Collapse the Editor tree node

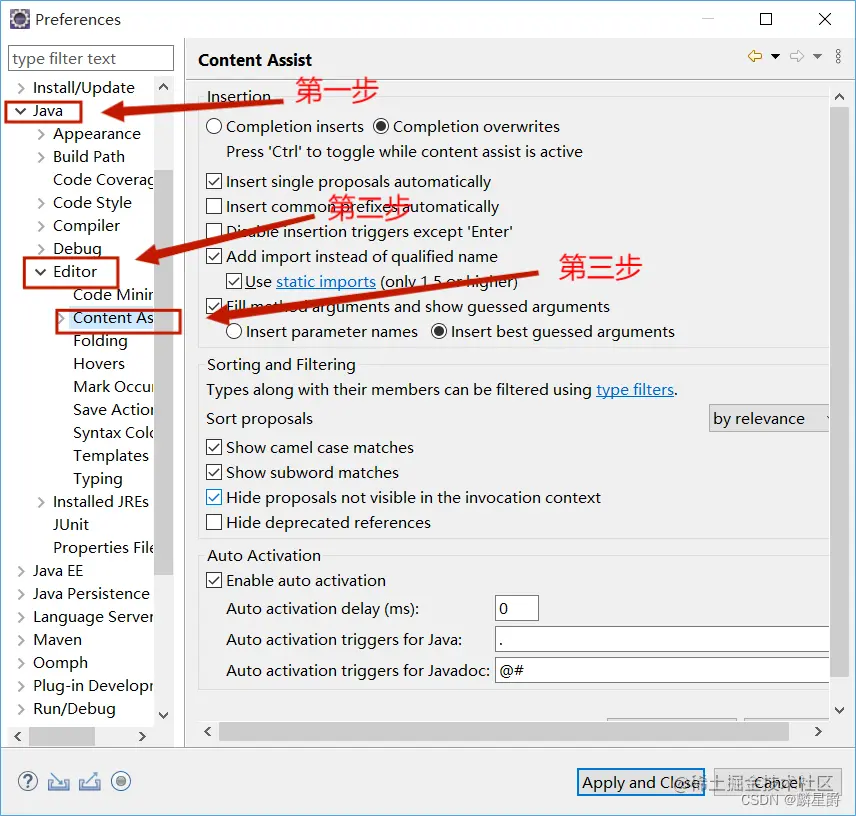41,272
